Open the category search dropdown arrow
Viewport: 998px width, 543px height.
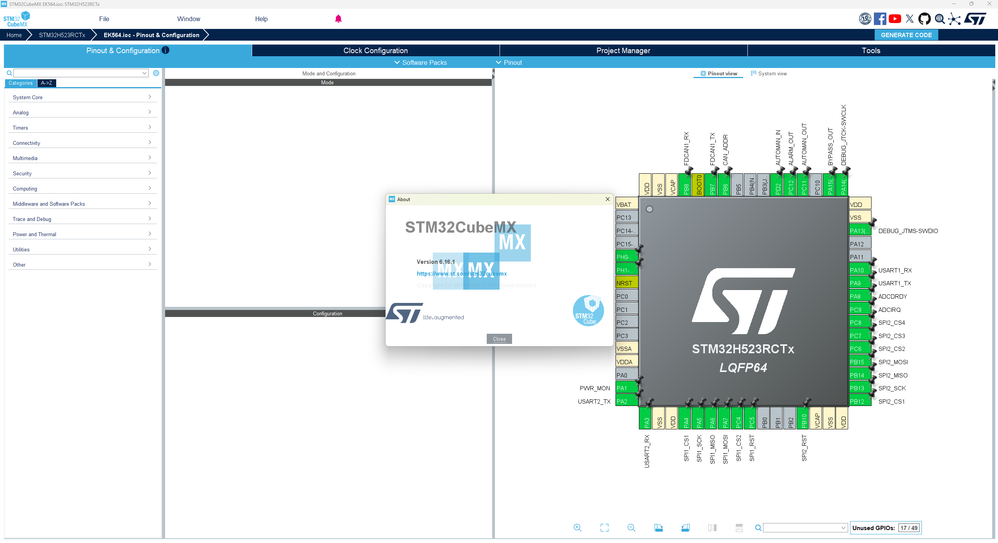(x=144, y=73)
